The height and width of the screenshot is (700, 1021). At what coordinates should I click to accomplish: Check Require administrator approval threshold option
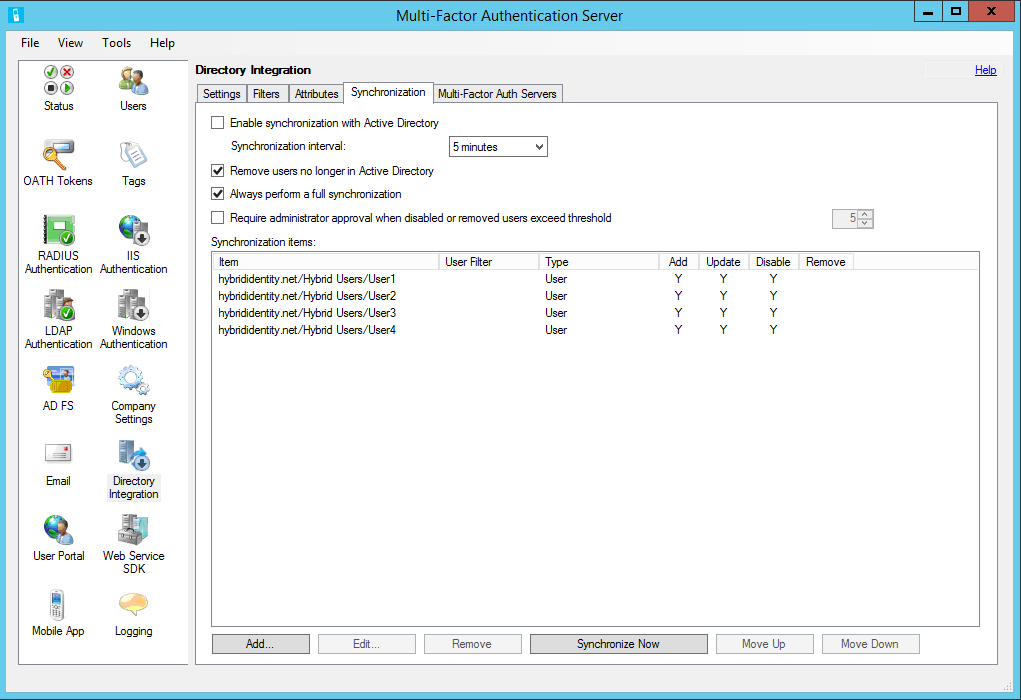(217, 217)
